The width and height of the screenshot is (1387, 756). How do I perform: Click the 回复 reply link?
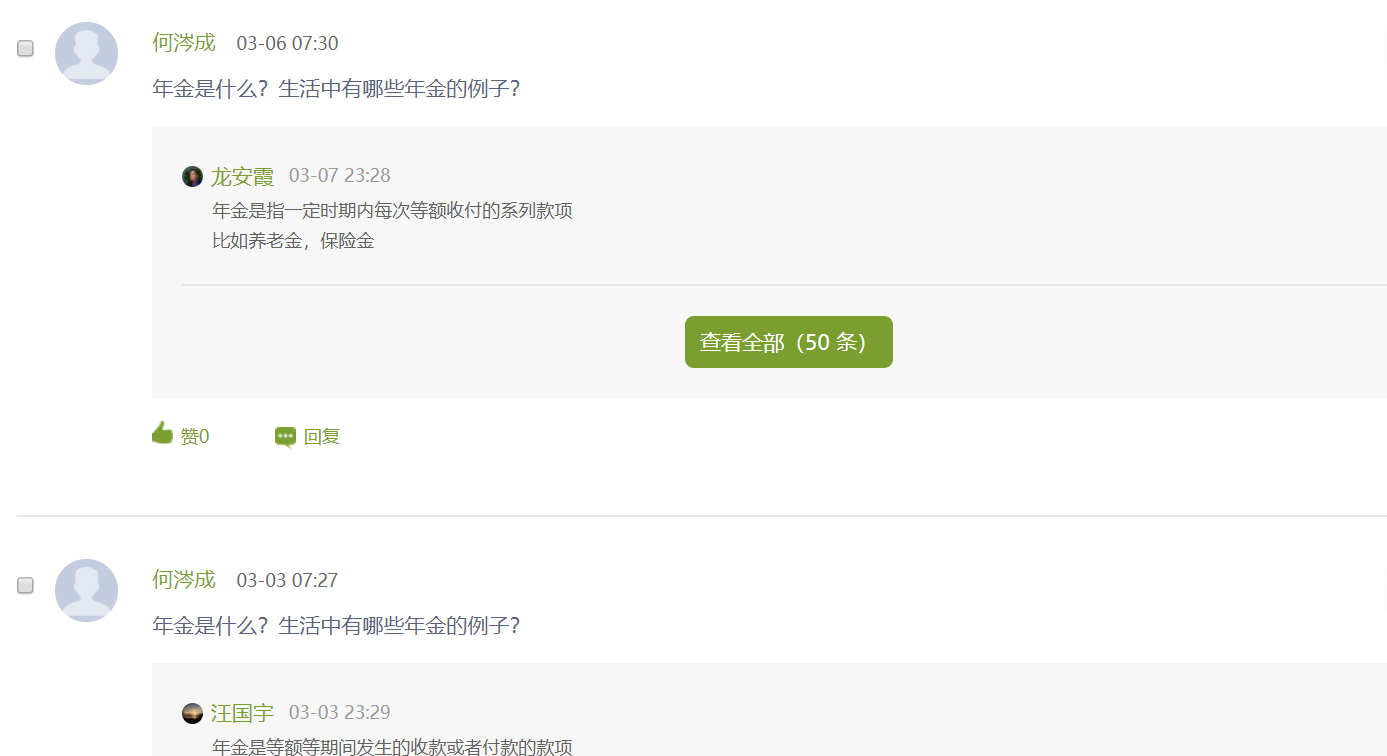(x=322, y=437)
